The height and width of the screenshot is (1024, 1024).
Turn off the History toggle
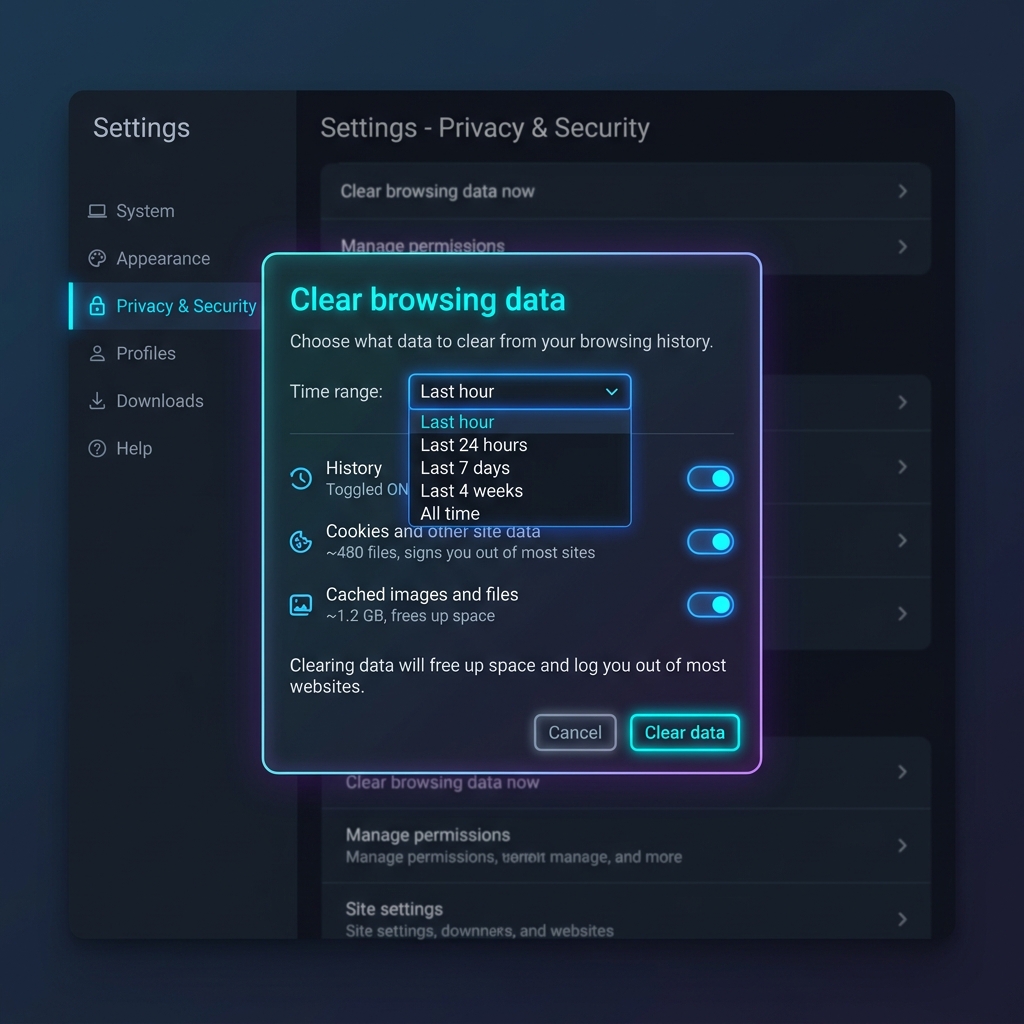[711, 479]
